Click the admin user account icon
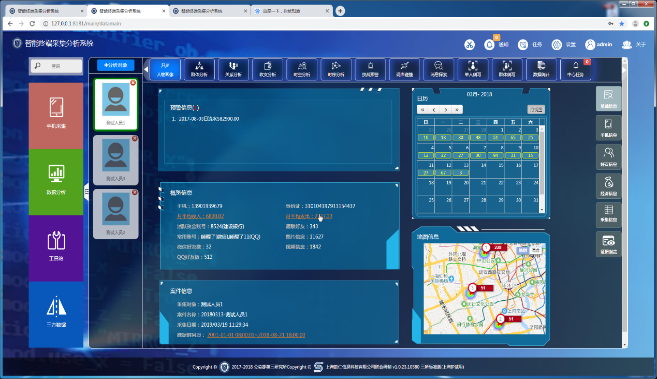 [590, 44]
